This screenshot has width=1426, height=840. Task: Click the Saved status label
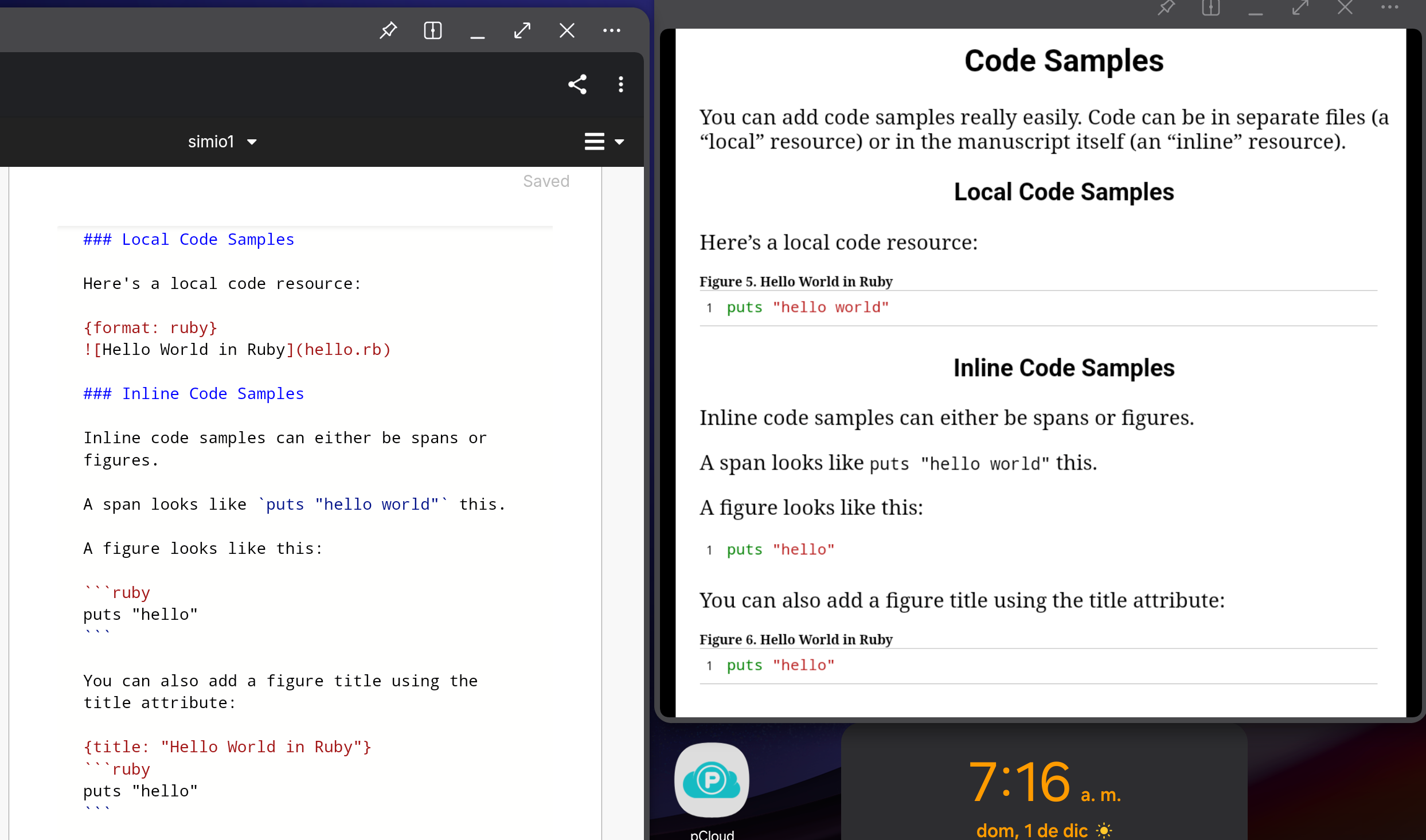[546, 181]
